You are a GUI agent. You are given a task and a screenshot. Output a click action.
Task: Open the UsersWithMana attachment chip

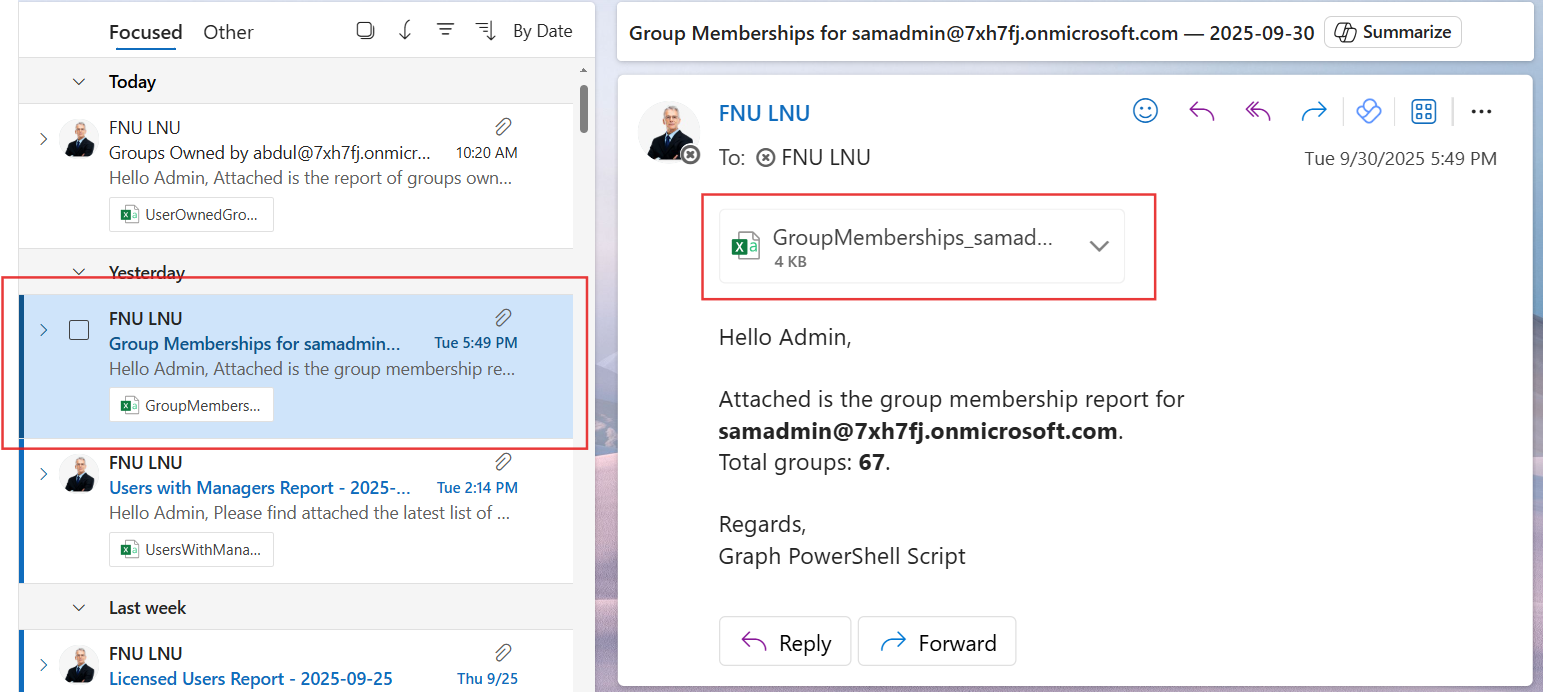pos(191,549)
